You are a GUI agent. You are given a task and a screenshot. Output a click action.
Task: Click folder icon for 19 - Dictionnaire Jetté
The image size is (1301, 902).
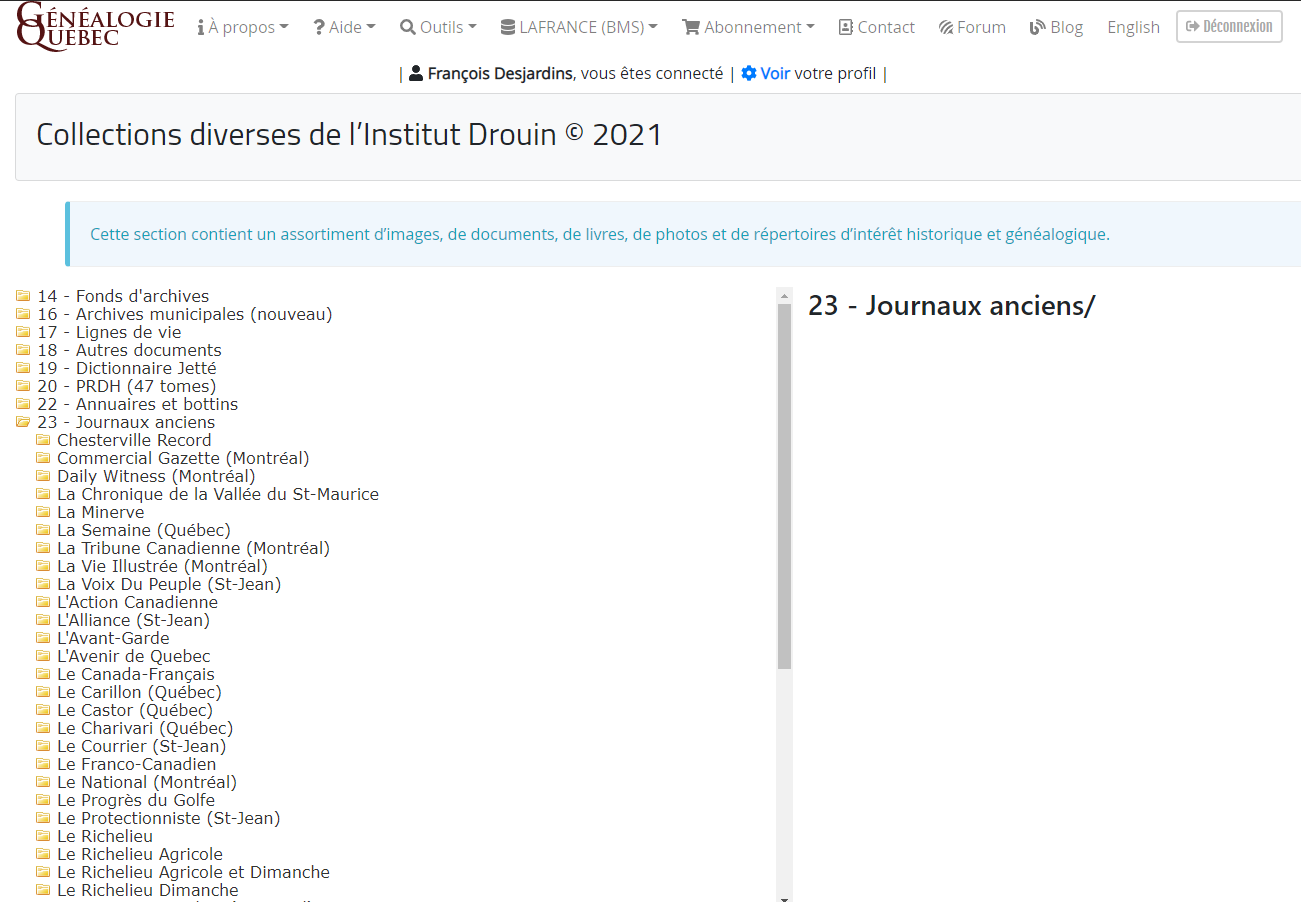(x=23, y=368)
